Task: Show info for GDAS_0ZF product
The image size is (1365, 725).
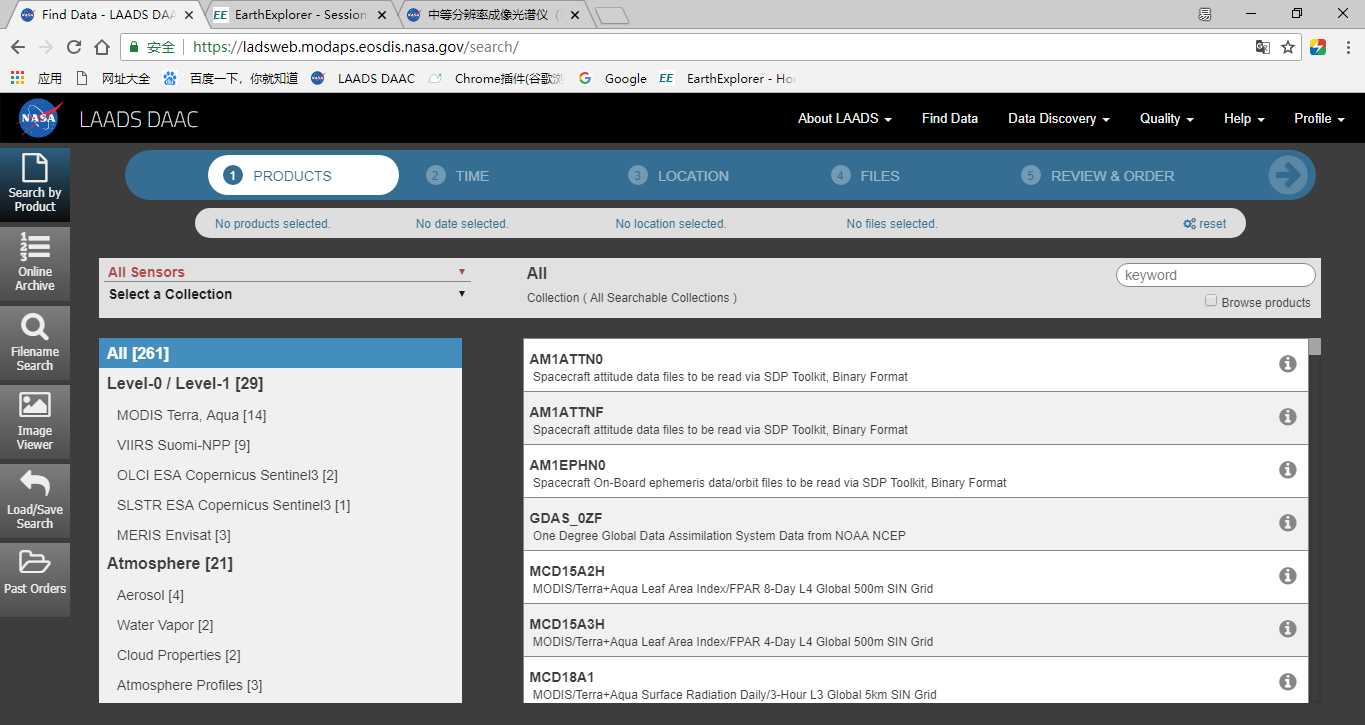Action: point(1288,523)
